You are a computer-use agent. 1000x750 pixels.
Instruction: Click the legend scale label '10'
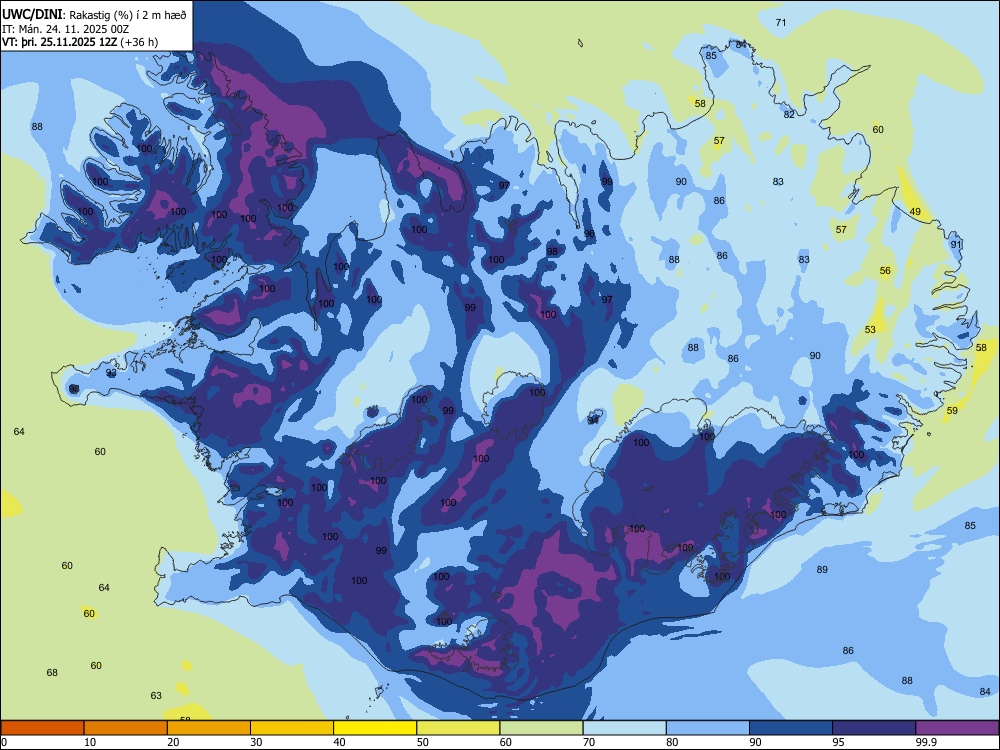(90, 742)
